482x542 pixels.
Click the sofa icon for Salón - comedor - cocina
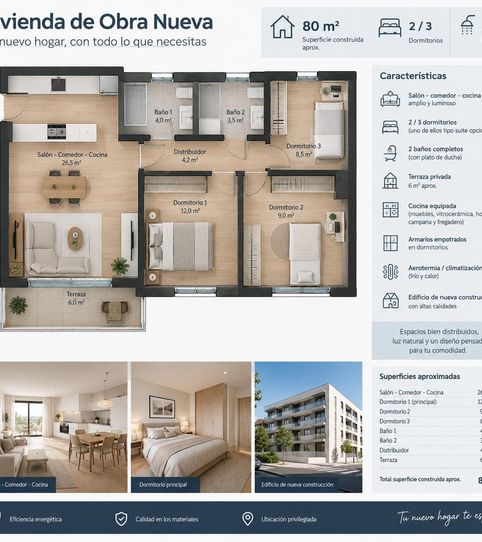click(x=390, y=99)
